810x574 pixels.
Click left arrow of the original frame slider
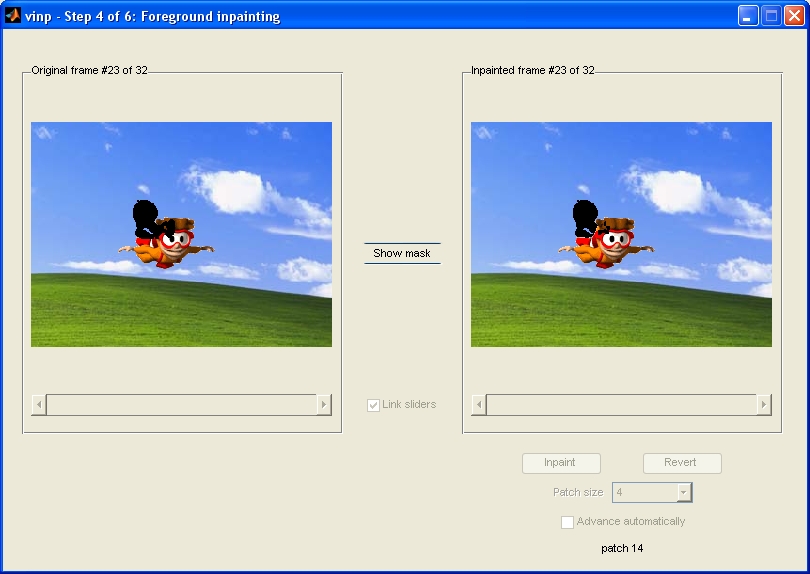pos(39,404)
